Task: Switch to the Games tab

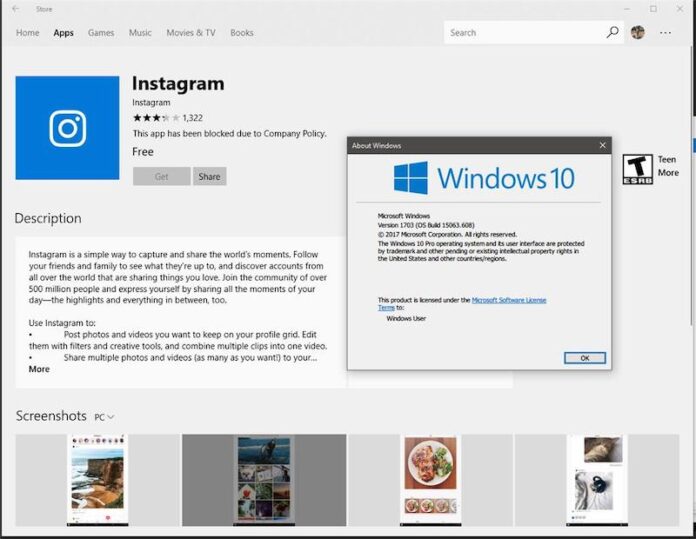Action: (x=101, y=33)
